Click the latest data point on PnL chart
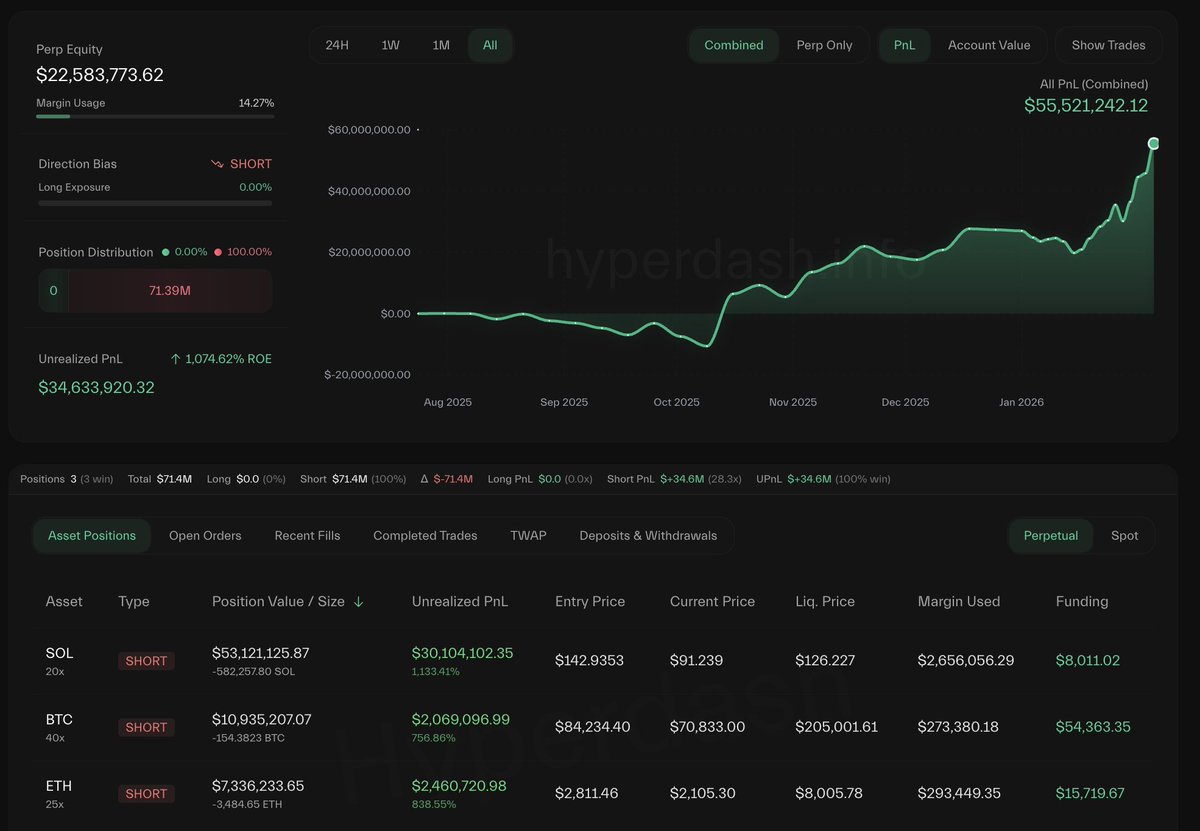Image resolution: width=1200 pixels, height=831 pixels. [1153, 144]
